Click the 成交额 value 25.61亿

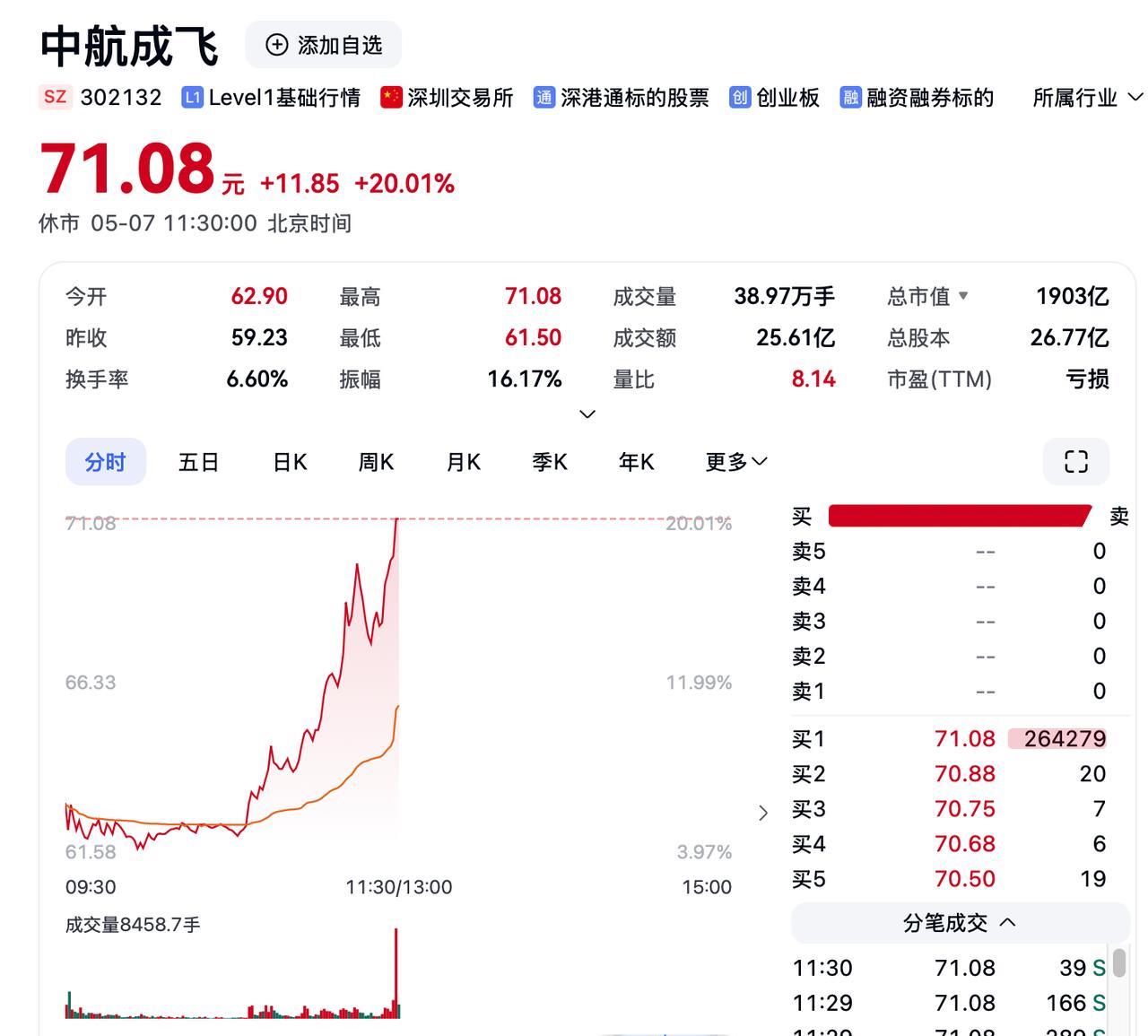pyautogui.click(x=796, y=337)
